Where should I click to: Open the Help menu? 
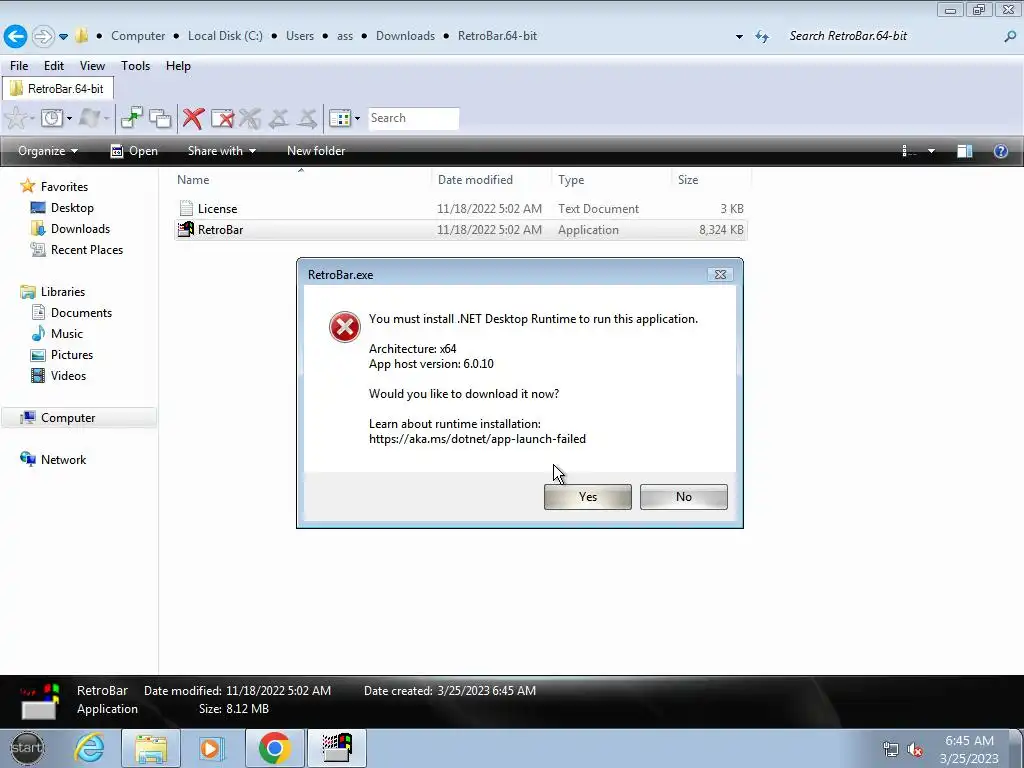click(178, 66)
